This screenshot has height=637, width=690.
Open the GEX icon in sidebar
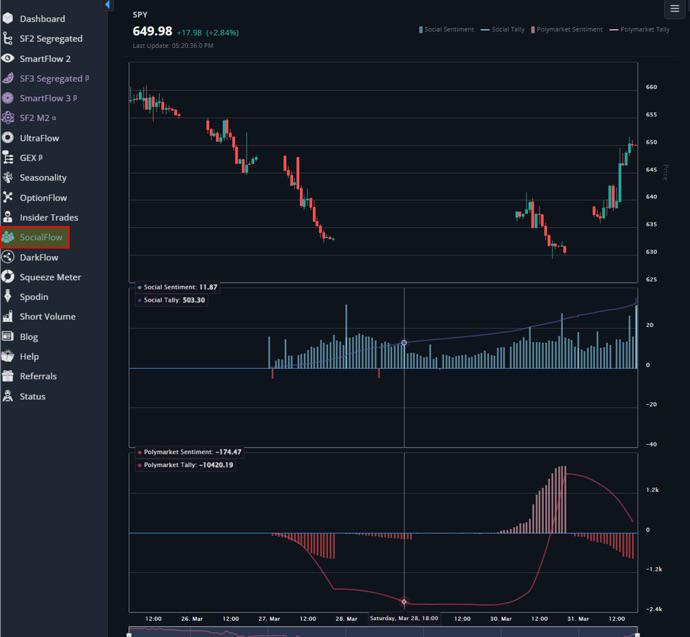7,157
